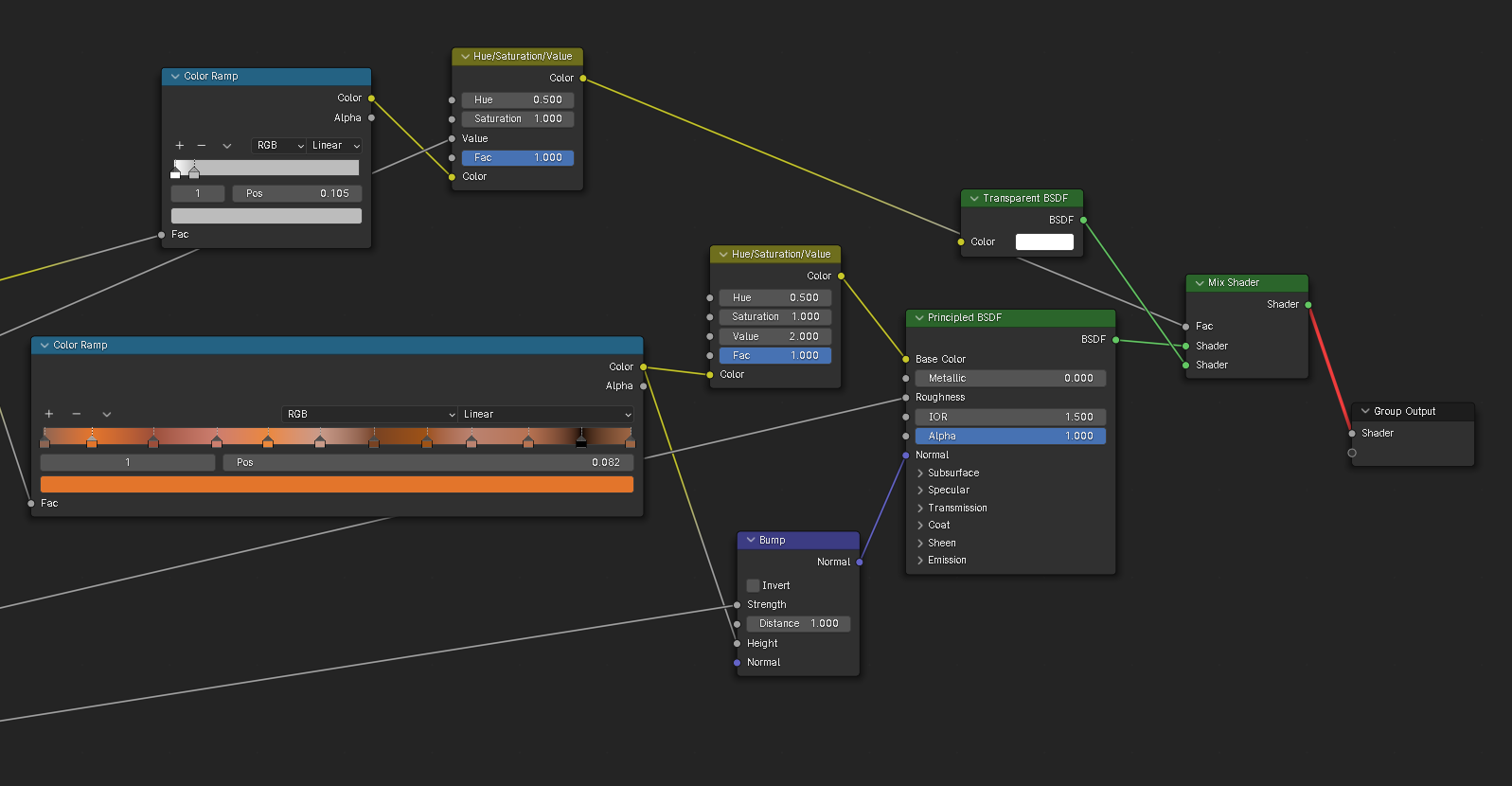Click Saturation 1.000 in upper Hue/Saturation/Value node
The image size is (1512, 786).
(x=518, y=119)
